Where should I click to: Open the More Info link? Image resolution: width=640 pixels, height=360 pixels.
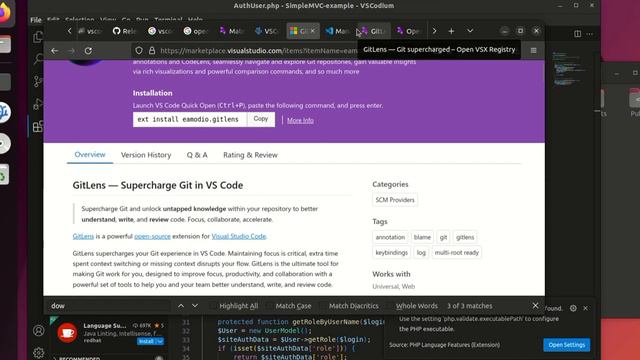tap(300, 120)
